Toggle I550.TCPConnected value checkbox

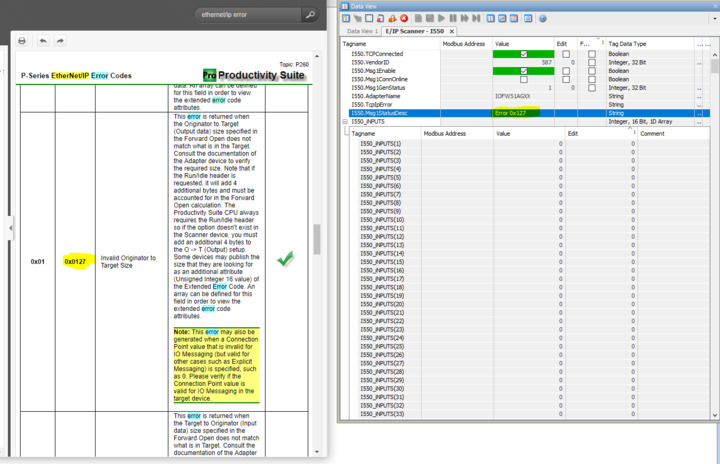tap(523, 54)
